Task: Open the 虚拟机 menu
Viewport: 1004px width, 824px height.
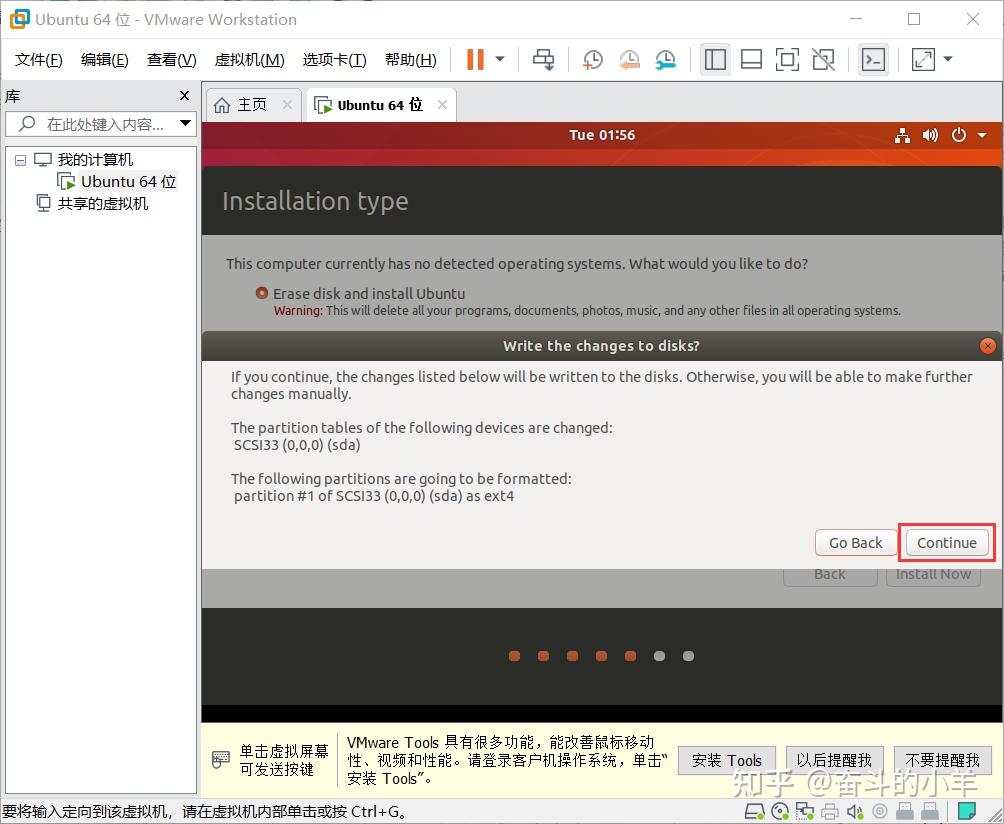Action: [x=249, y=59]
